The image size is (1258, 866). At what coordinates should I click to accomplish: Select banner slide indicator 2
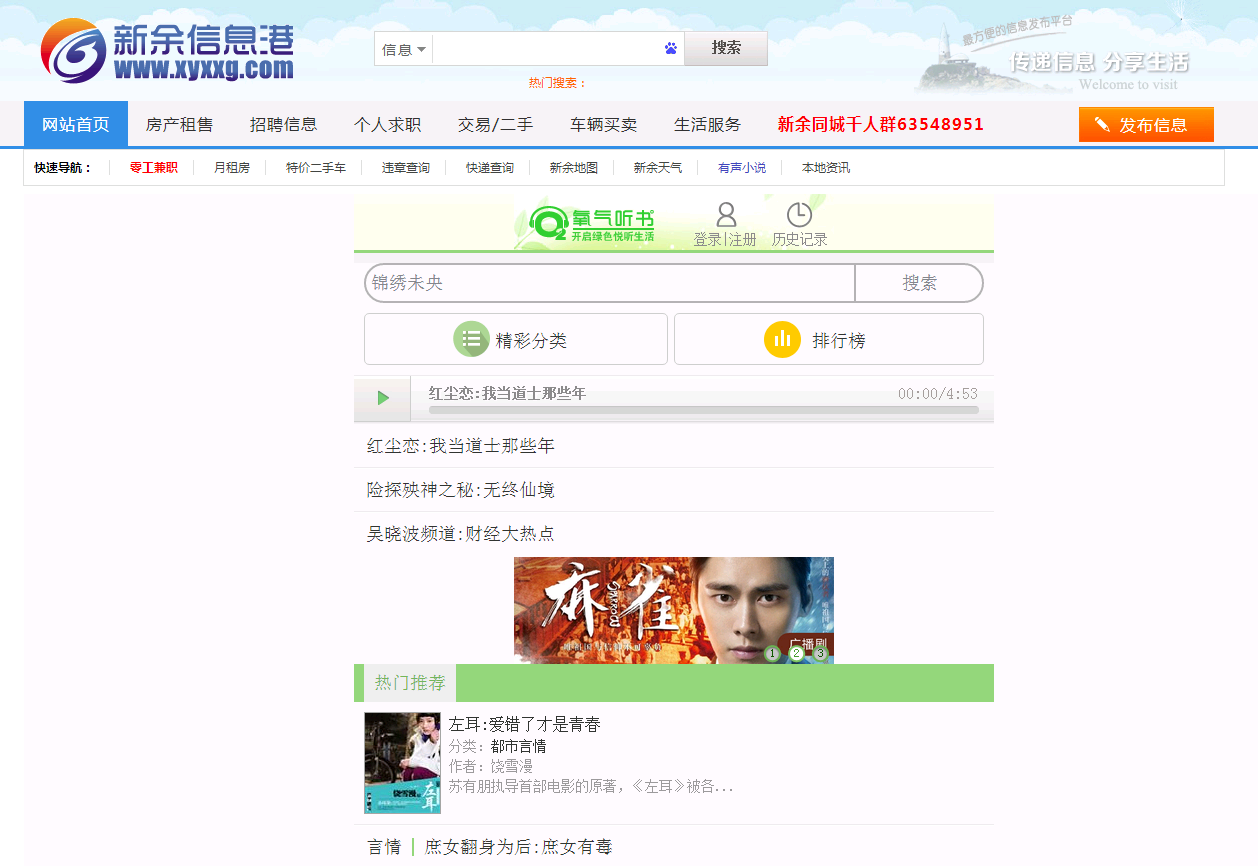[796, 654]
